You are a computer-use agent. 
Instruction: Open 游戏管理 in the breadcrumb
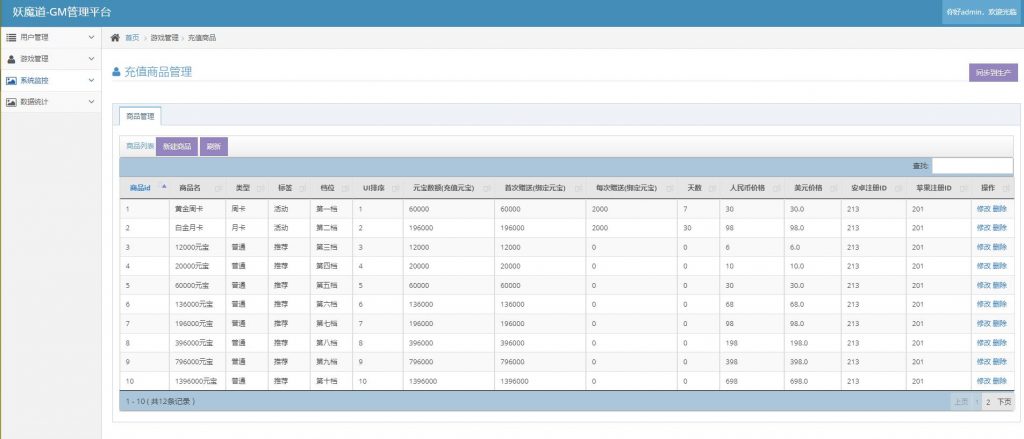[x=164, y=37]
